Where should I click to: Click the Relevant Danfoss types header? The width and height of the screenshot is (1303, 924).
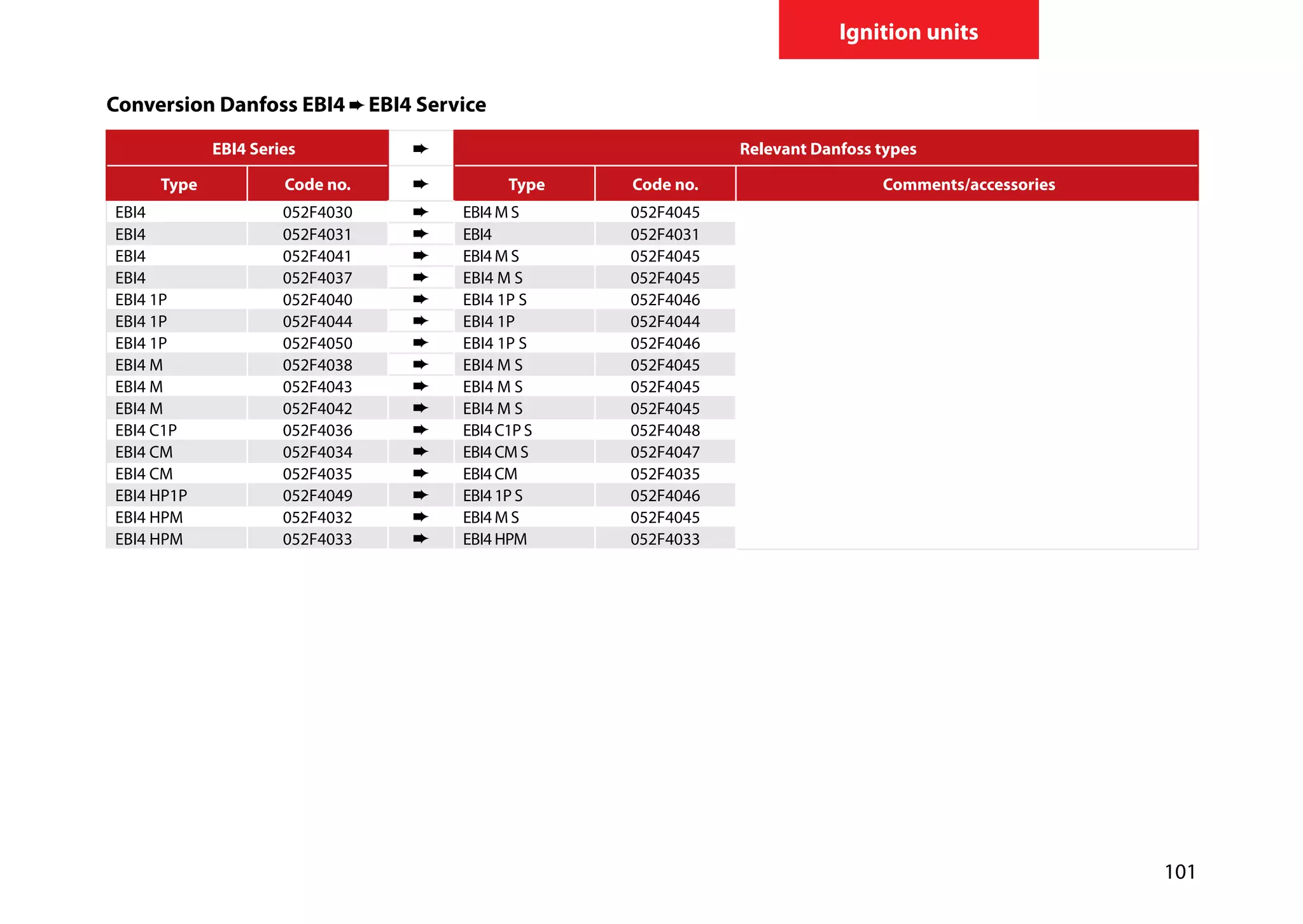[x=827, y=149]
